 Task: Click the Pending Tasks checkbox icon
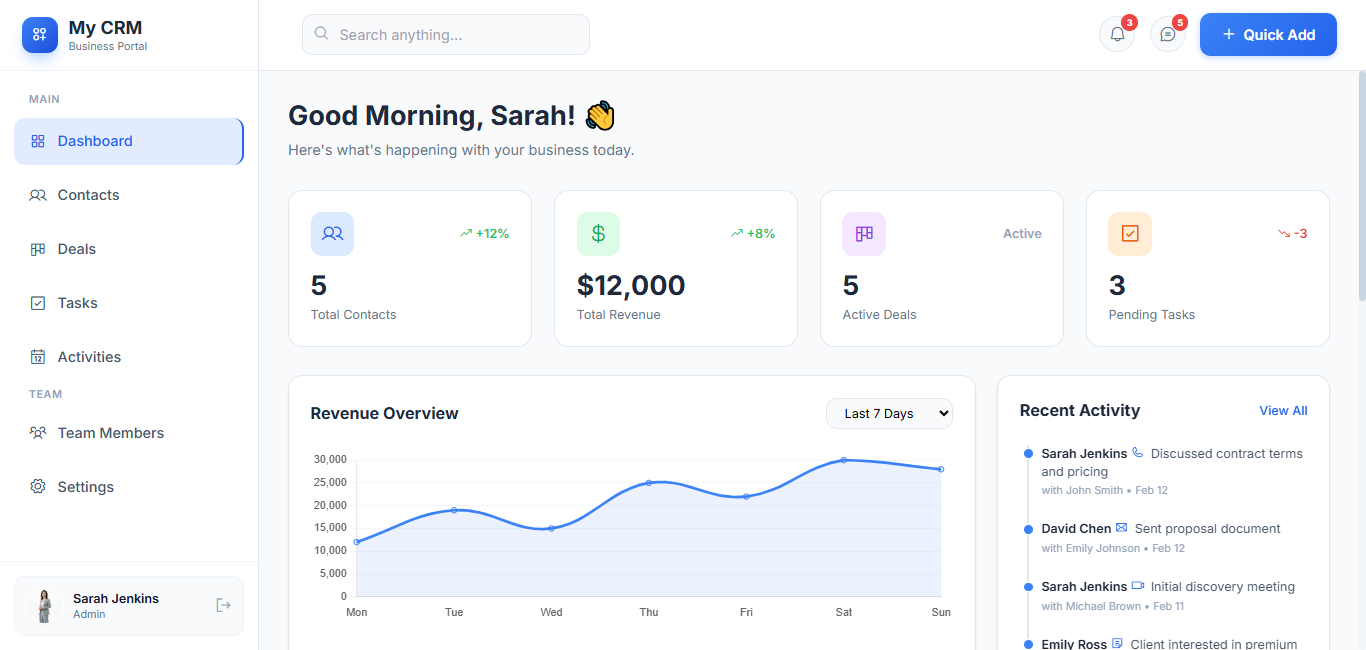point(1130,234)
